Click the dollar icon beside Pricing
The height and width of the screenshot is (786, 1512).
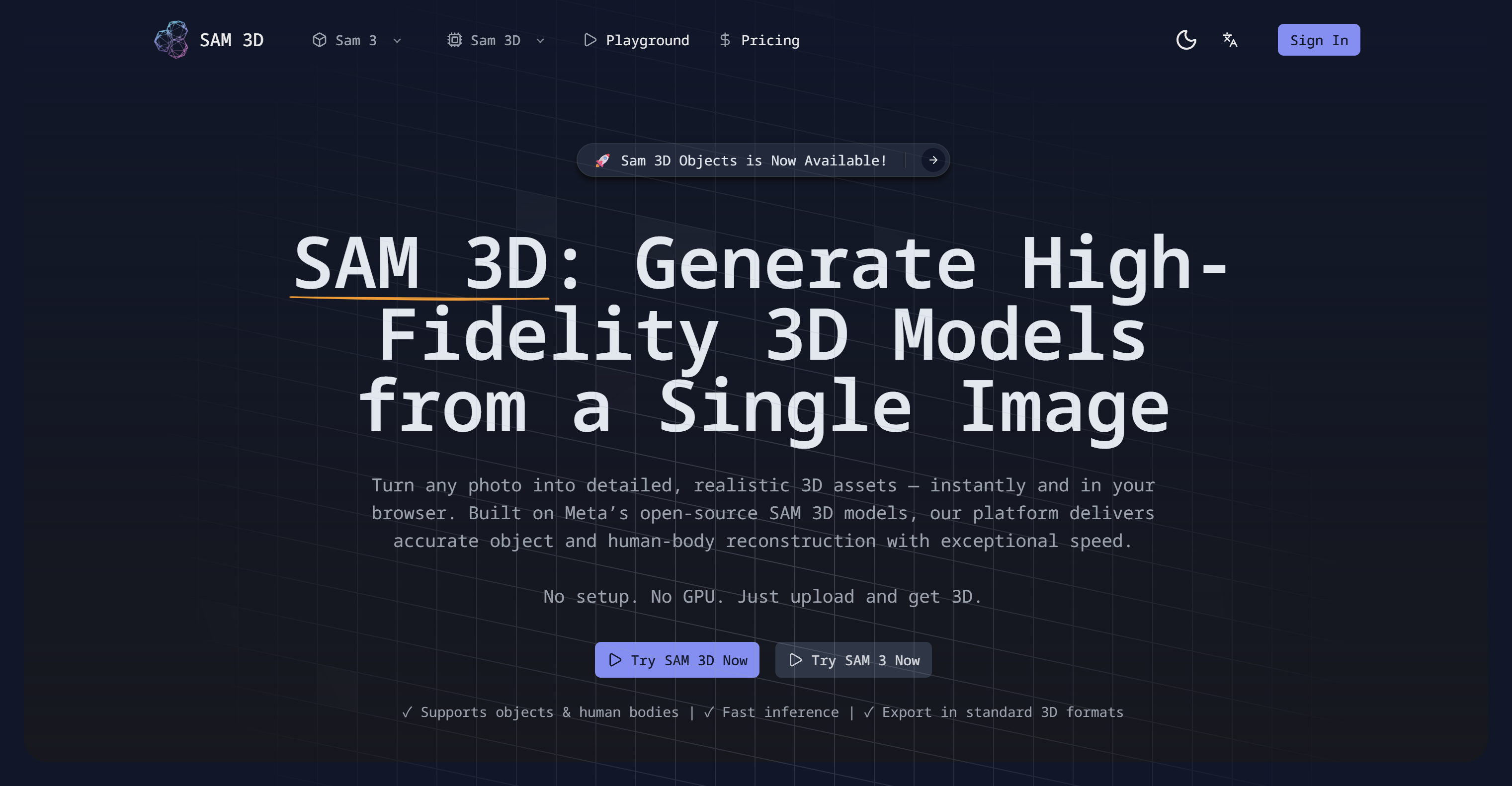726,40
